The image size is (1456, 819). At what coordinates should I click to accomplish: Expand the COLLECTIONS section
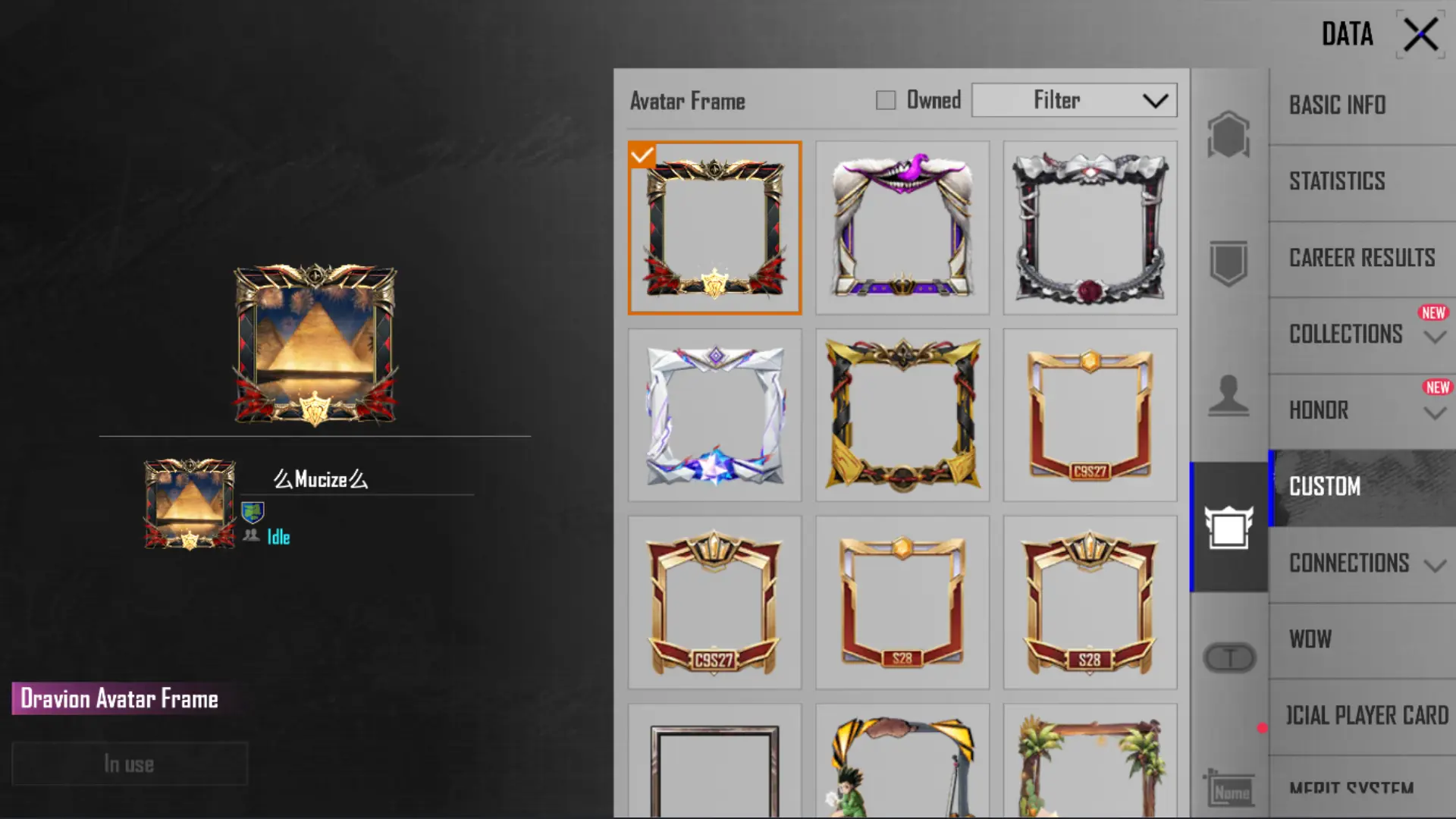(1435, 337)
